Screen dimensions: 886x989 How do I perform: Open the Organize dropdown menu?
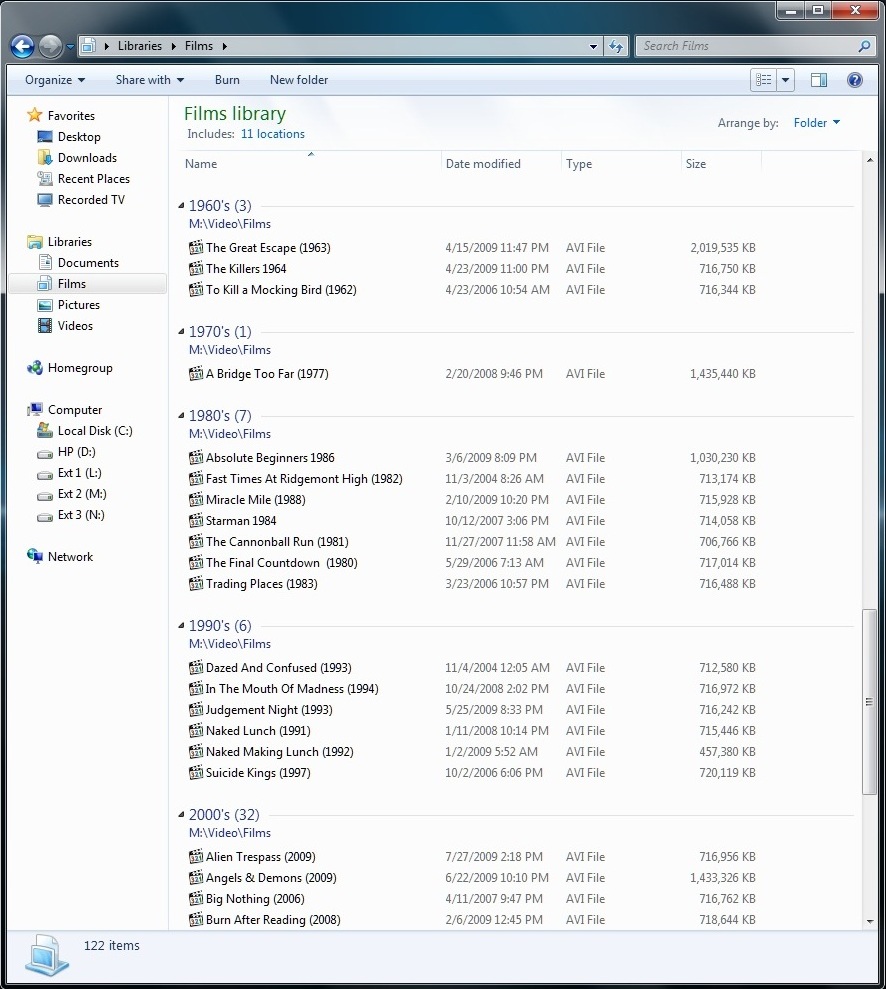point(54,80)
